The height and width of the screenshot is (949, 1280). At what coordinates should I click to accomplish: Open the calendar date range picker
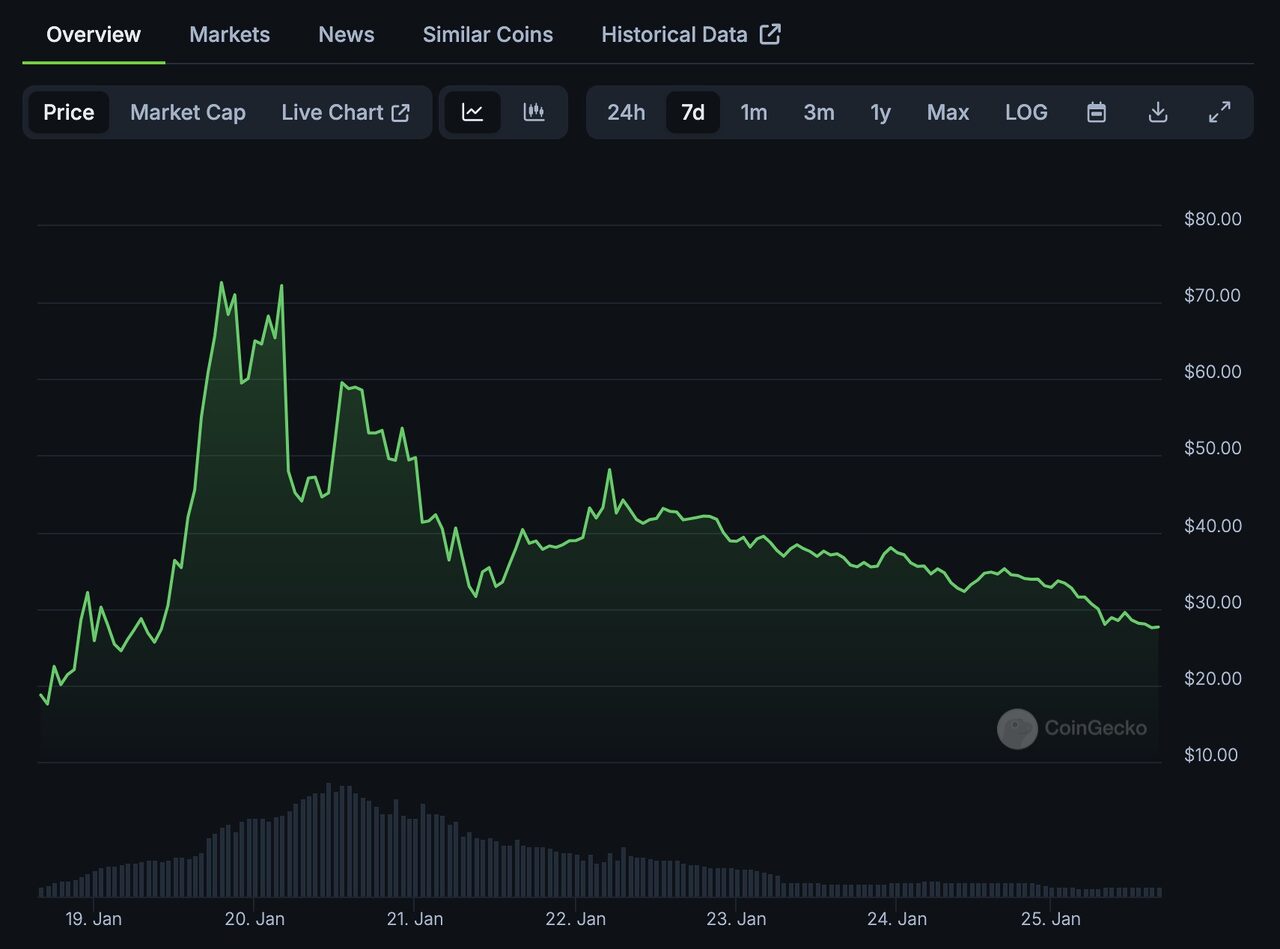point(1096,112)
